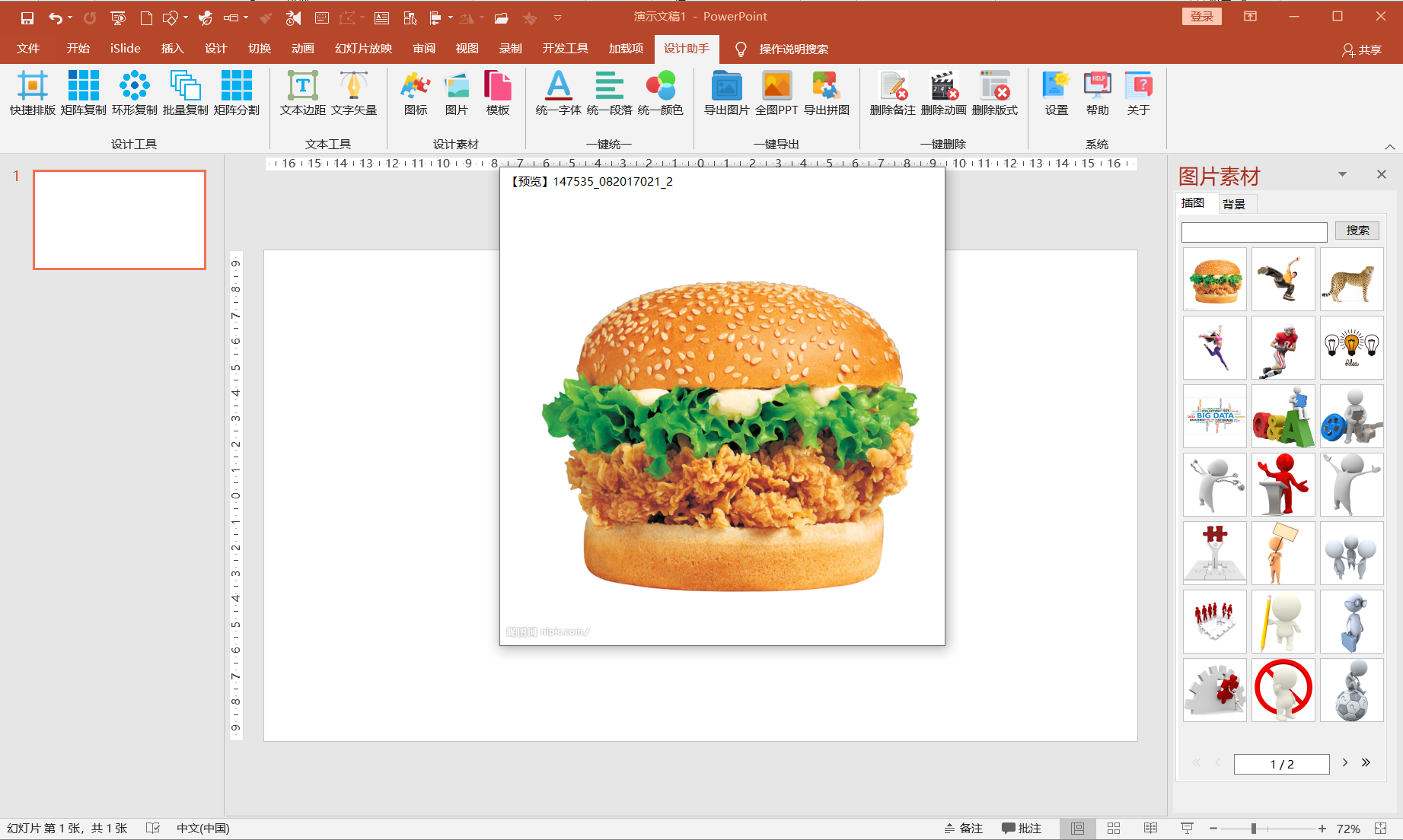
Task: Open the Undo history dropdown arrow
Action: [70, 17]
